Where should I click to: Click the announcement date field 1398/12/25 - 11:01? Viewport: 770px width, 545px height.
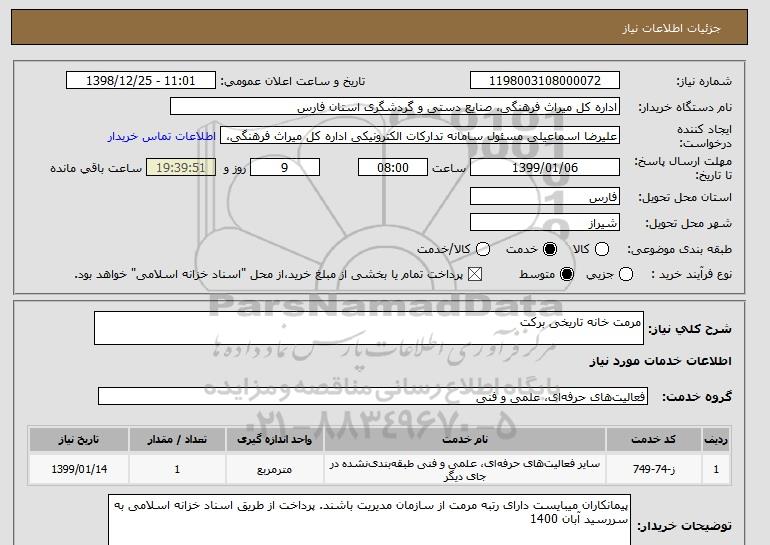pos(140,81)
